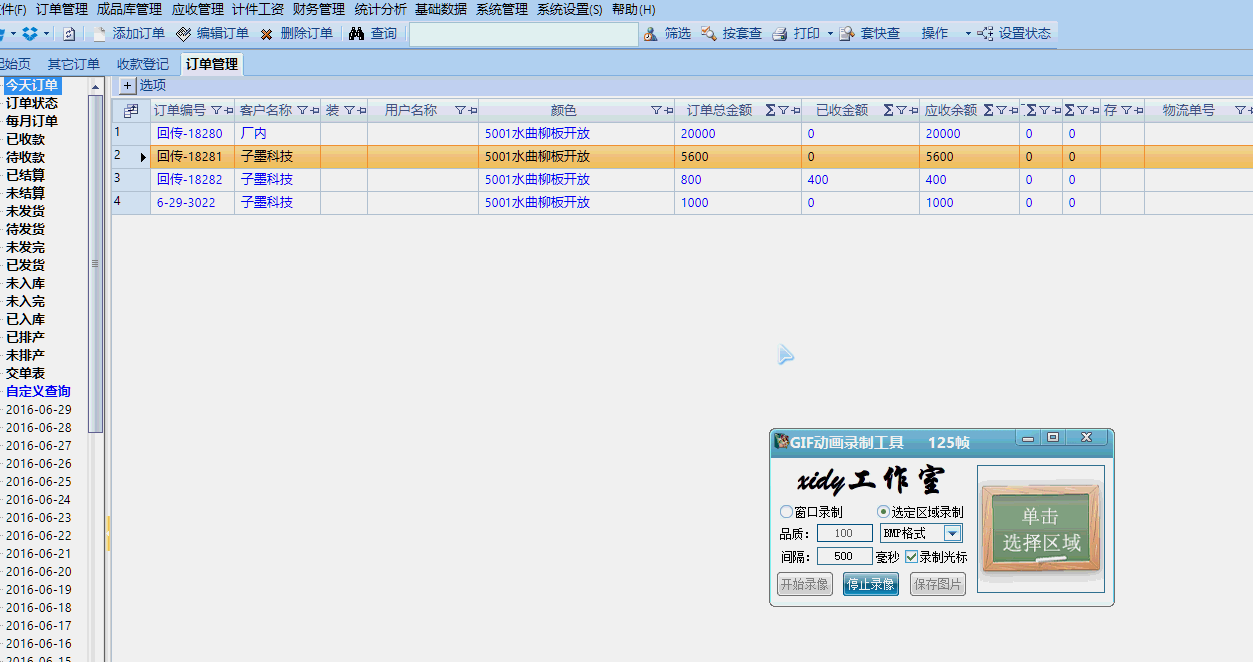Image resolution: width=1253 pixels, height=662 pixels.
Task: Click the red X 删除订单 icon
Action: point(267,34)
